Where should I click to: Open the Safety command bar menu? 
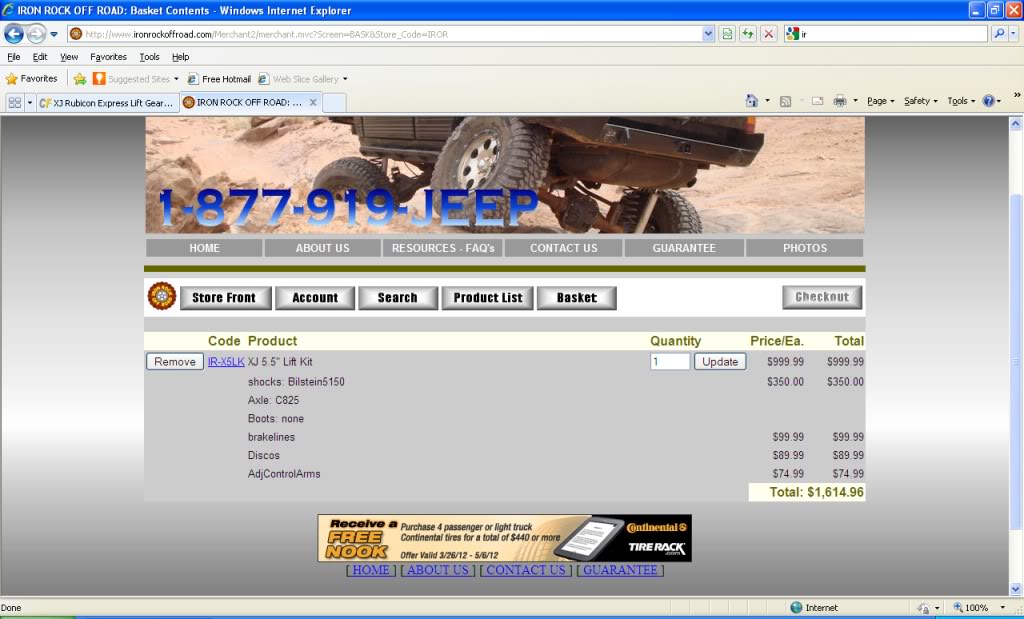tap(920, 101)
